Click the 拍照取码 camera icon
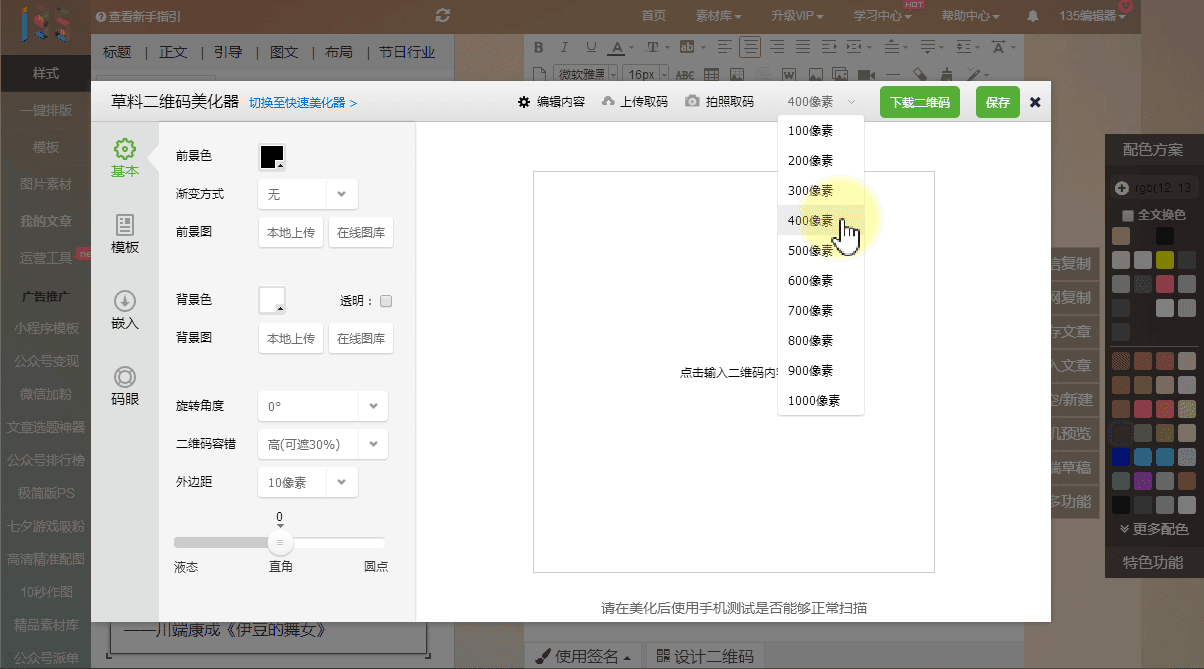The image size is (1204, 669). (692, 102)
